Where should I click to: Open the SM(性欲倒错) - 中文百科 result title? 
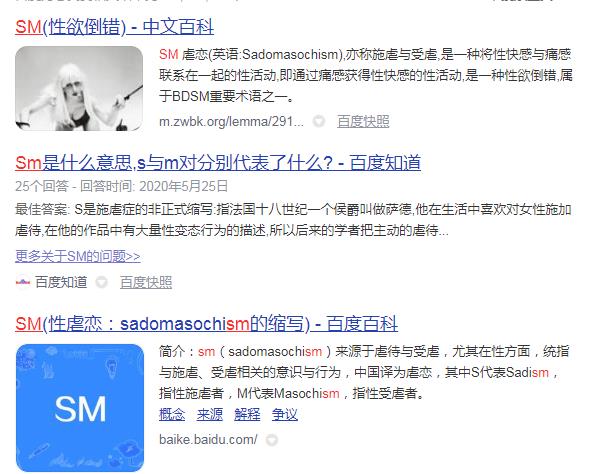coord(115,27)
